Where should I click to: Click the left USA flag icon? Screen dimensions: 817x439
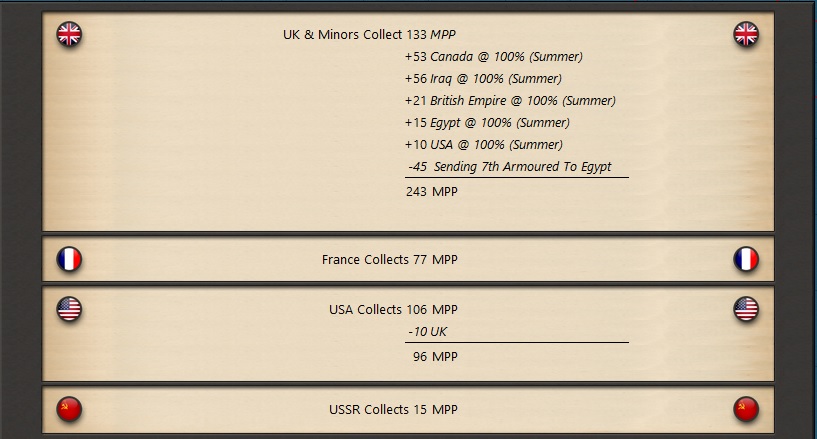point(69,309)
